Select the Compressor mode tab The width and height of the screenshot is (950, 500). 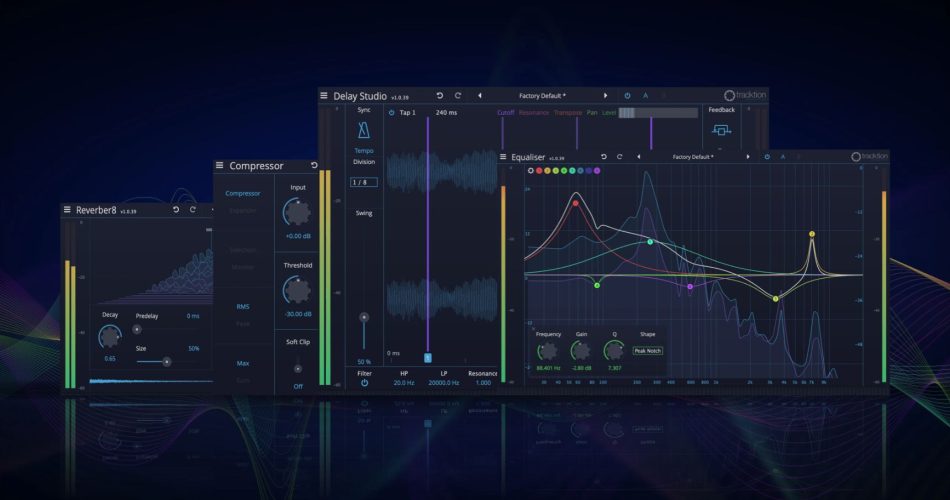[x=243, y=194]
